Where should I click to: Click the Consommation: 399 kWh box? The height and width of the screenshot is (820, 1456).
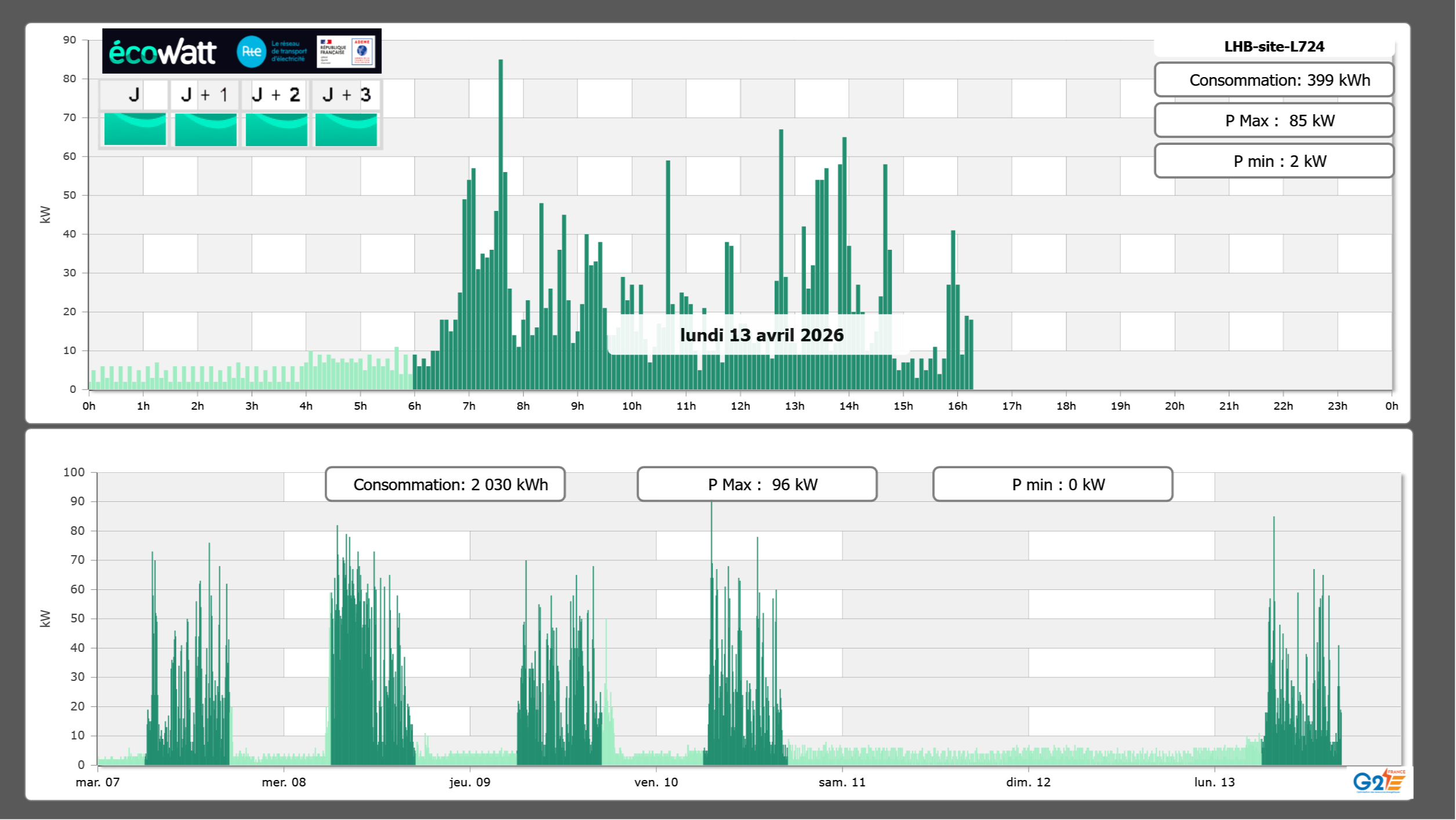pos(1274,80)
